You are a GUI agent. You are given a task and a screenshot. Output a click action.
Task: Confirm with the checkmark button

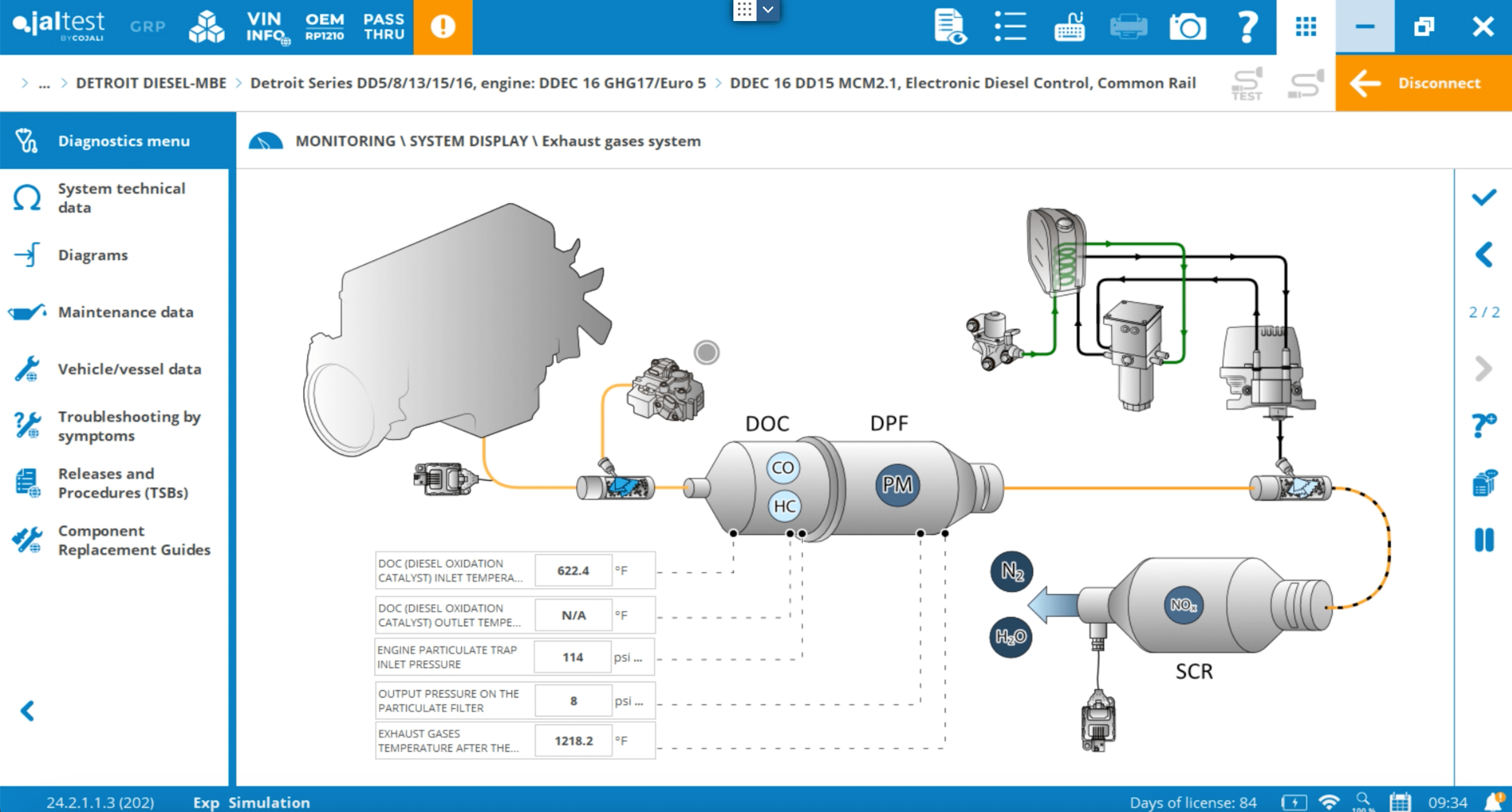point(1483,197)
